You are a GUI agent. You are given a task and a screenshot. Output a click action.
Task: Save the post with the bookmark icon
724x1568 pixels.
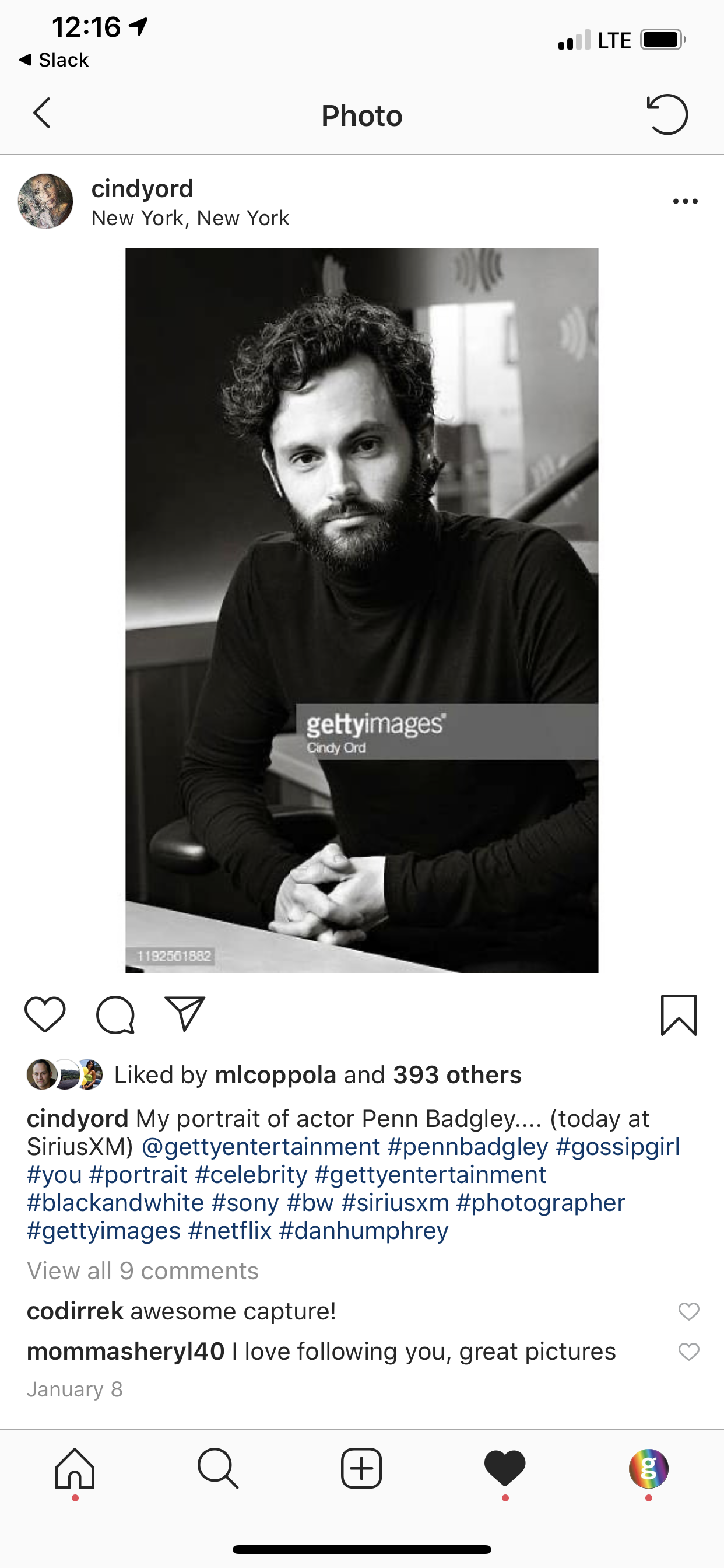[679, 1014]
